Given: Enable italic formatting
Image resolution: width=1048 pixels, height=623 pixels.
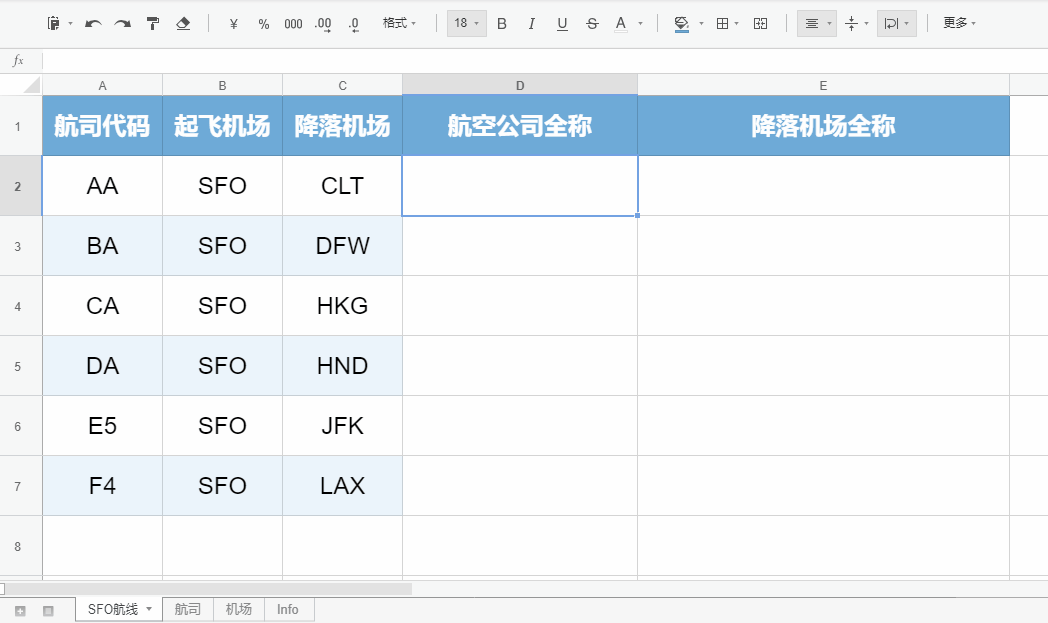Looking at the screenshot, I should click(x=531, y=22).
